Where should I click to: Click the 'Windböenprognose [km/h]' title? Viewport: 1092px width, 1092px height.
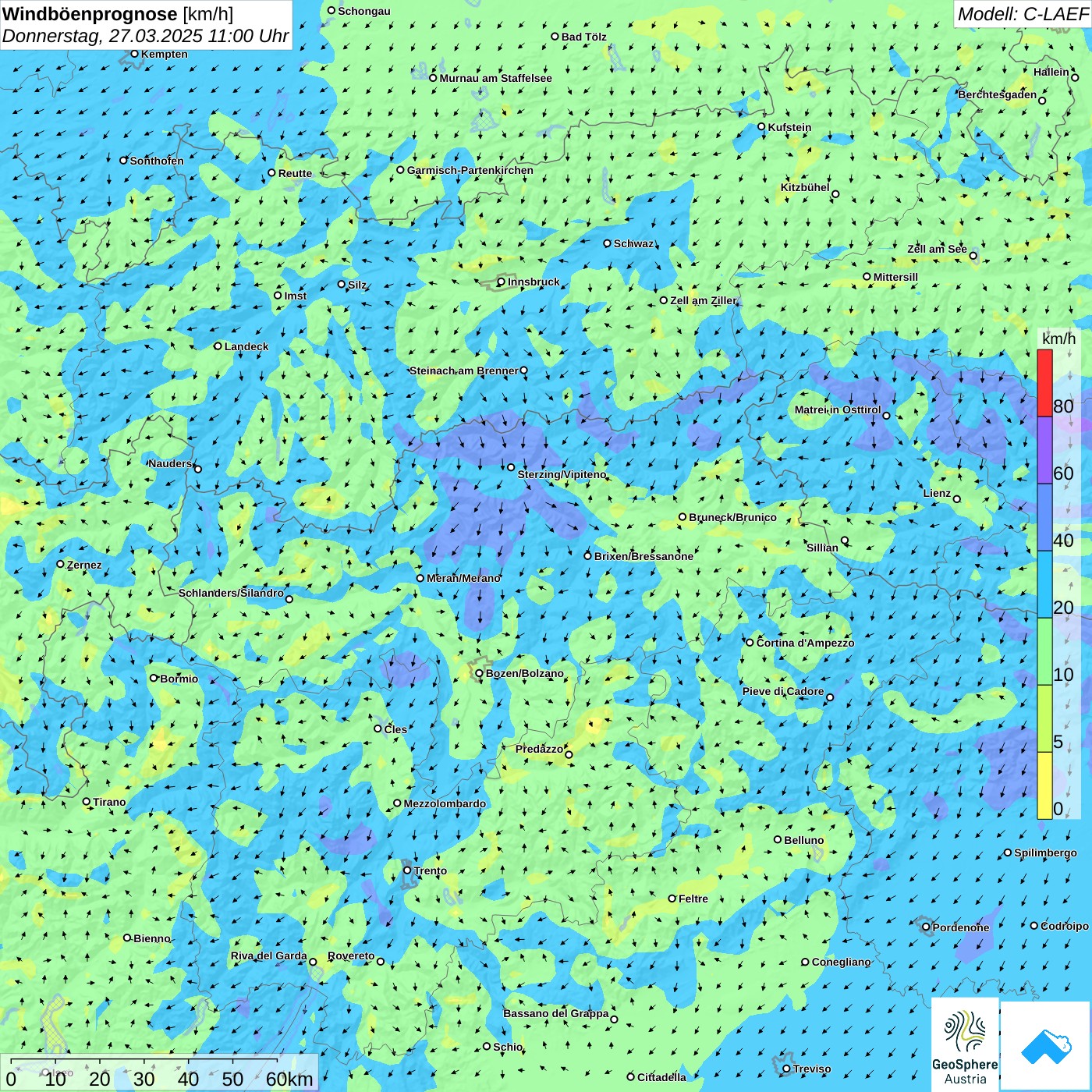118,14
